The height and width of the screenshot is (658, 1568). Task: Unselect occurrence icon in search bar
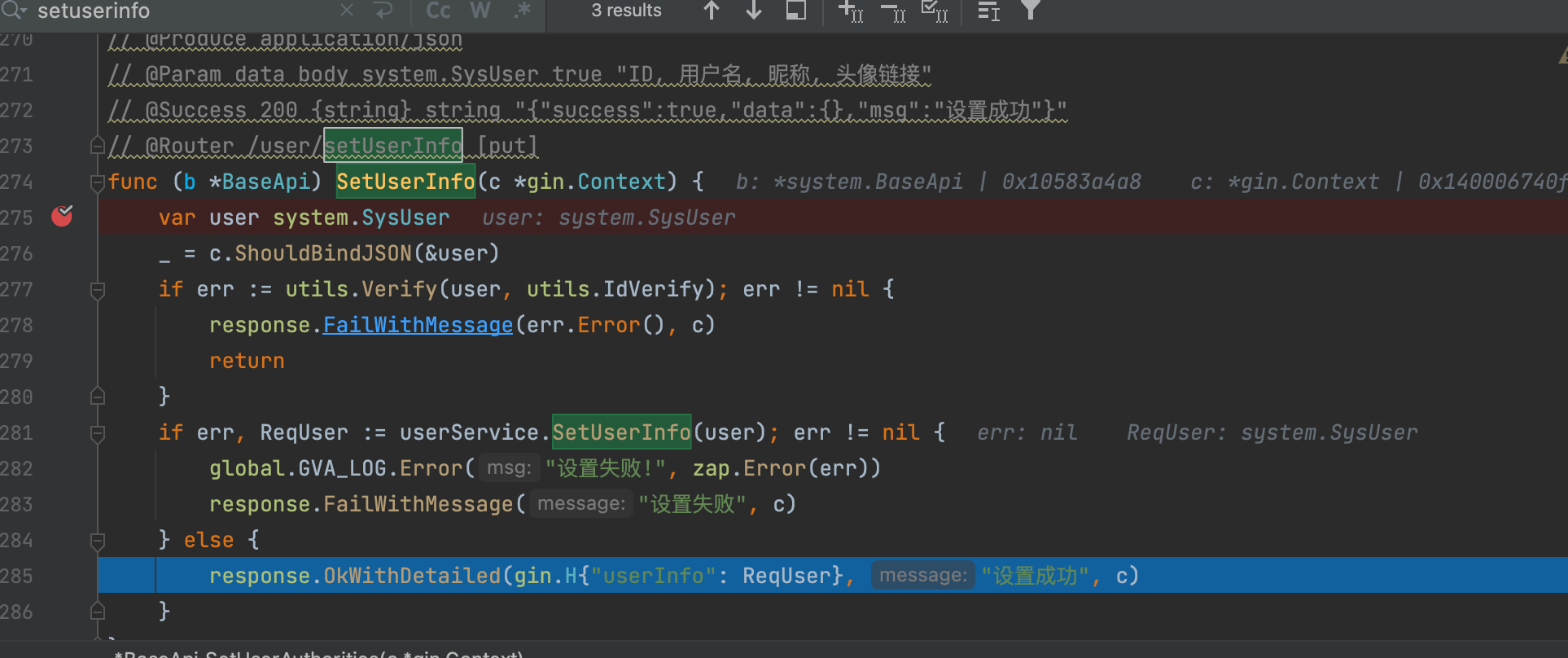click(x=893, y=11)
